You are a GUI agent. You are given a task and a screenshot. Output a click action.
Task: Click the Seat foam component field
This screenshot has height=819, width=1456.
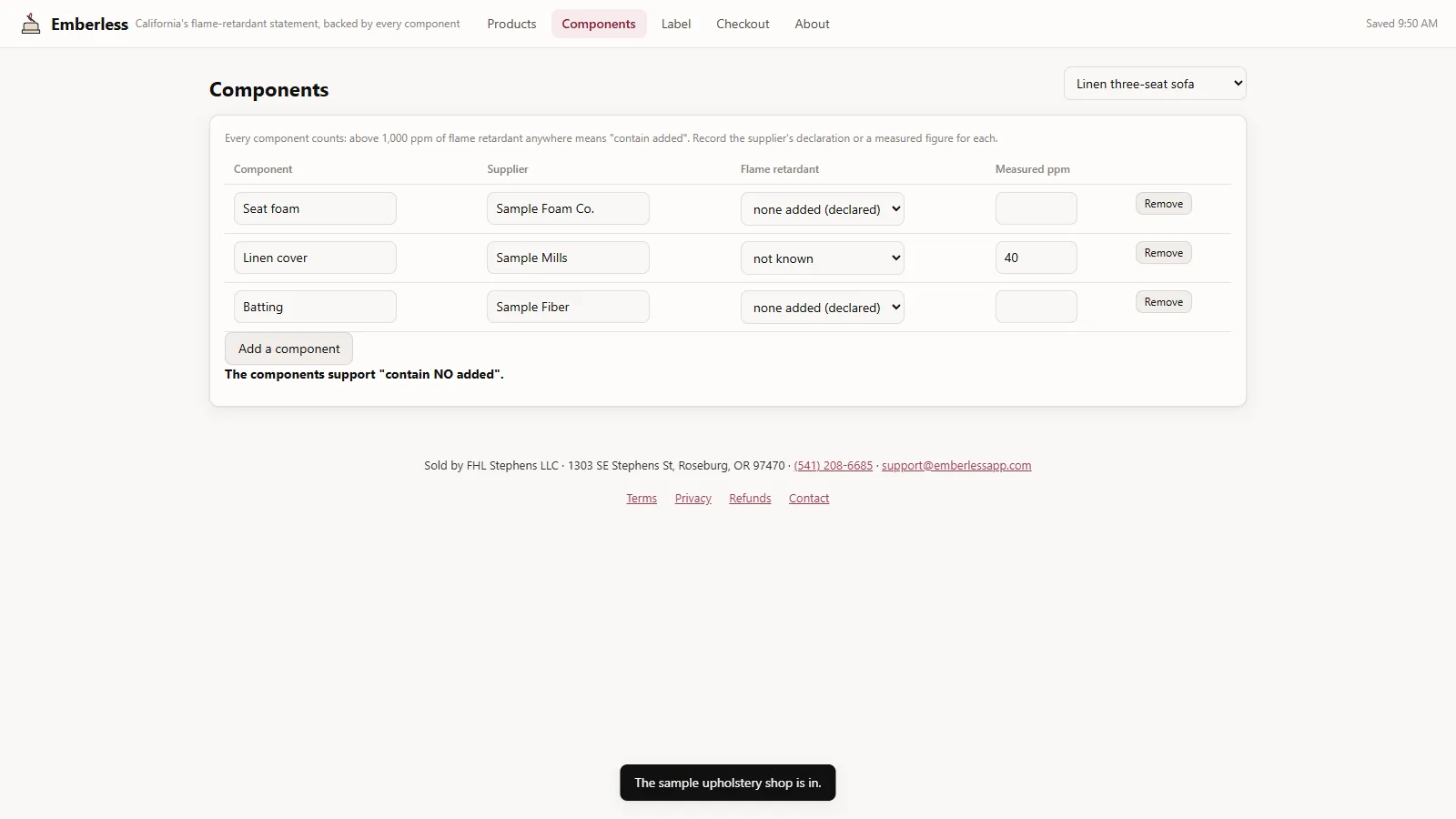pos(315,208)
